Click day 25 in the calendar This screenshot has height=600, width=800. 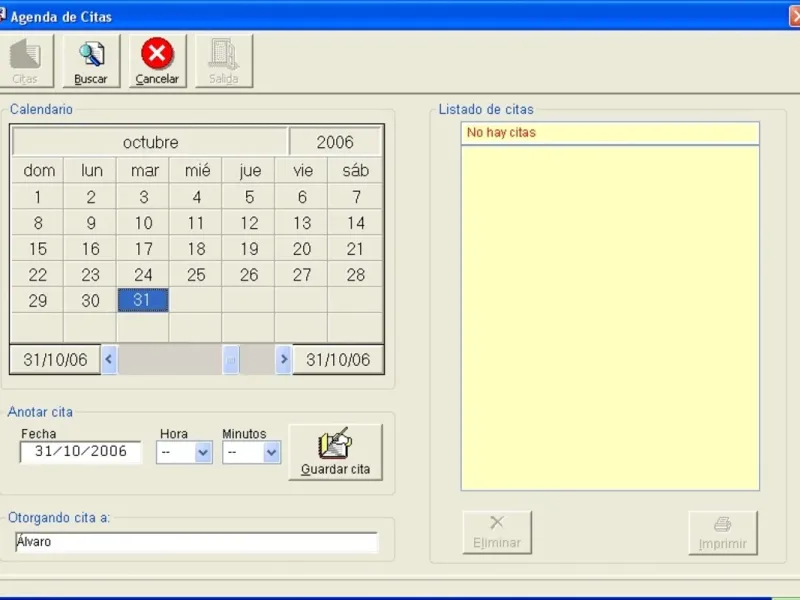pyautogui.click(x=196, y=274)
